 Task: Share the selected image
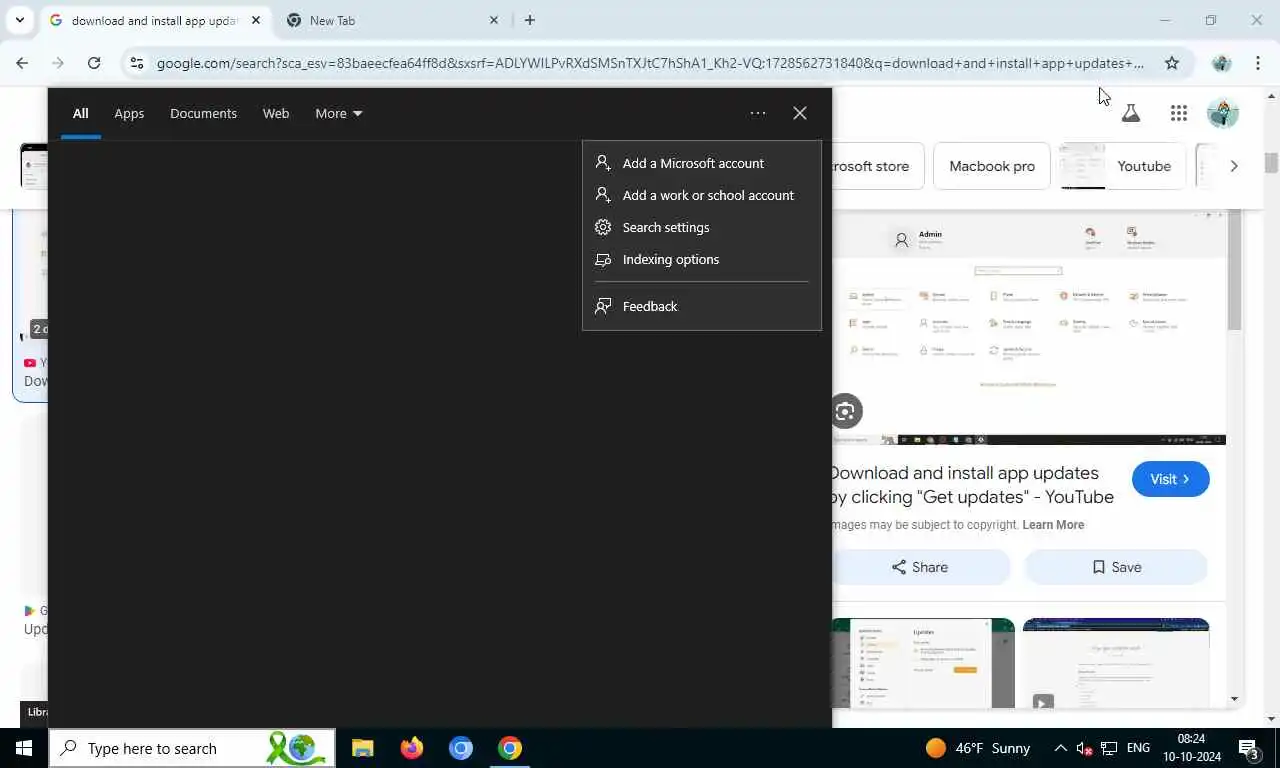(920, 567)
